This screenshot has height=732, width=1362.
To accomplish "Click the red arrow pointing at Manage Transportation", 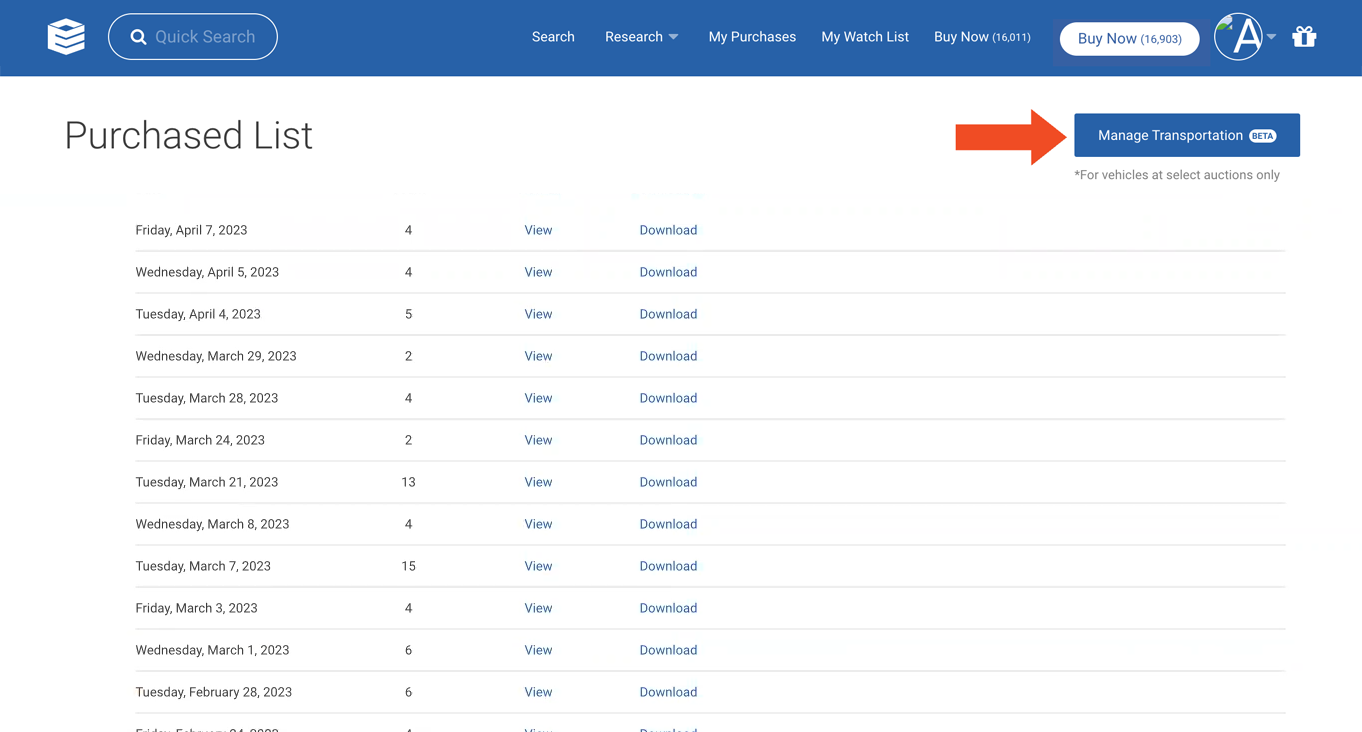I will [1010, 136].
